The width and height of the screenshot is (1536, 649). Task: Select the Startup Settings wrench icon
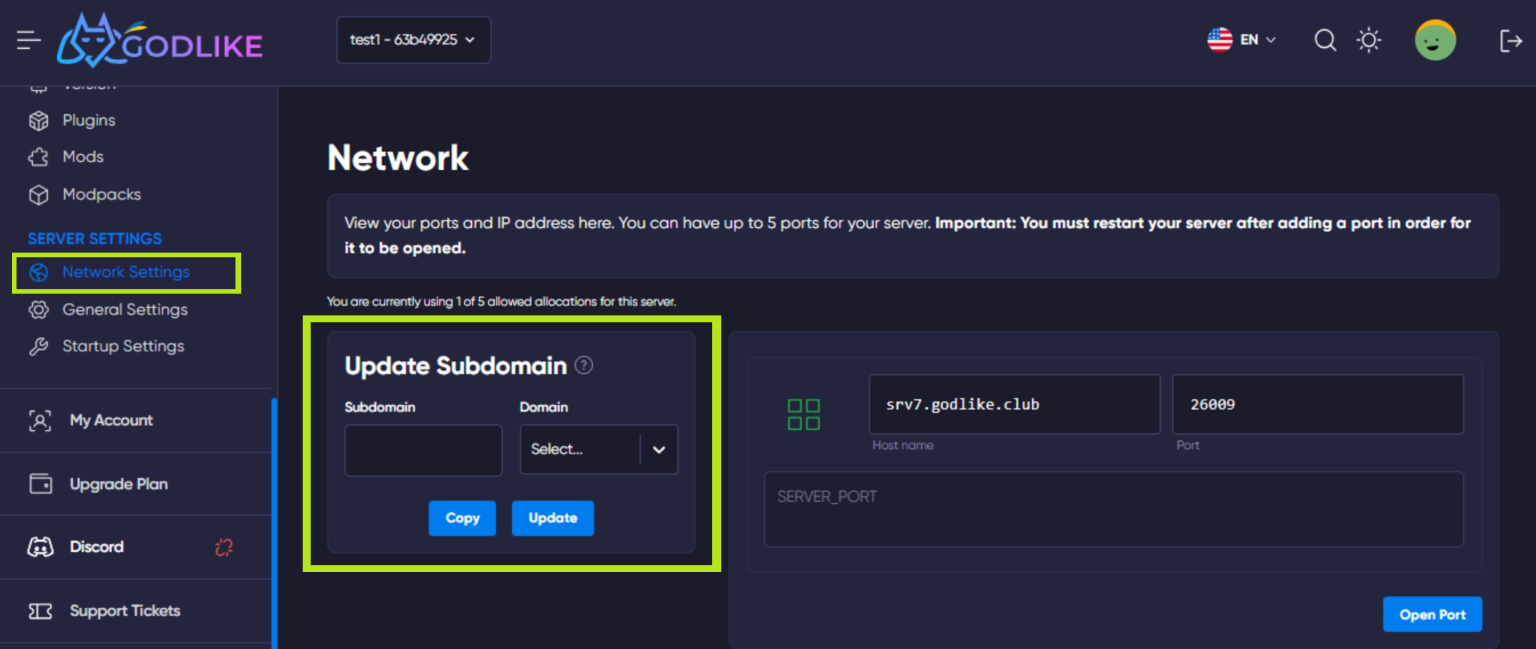coord(38,345)
